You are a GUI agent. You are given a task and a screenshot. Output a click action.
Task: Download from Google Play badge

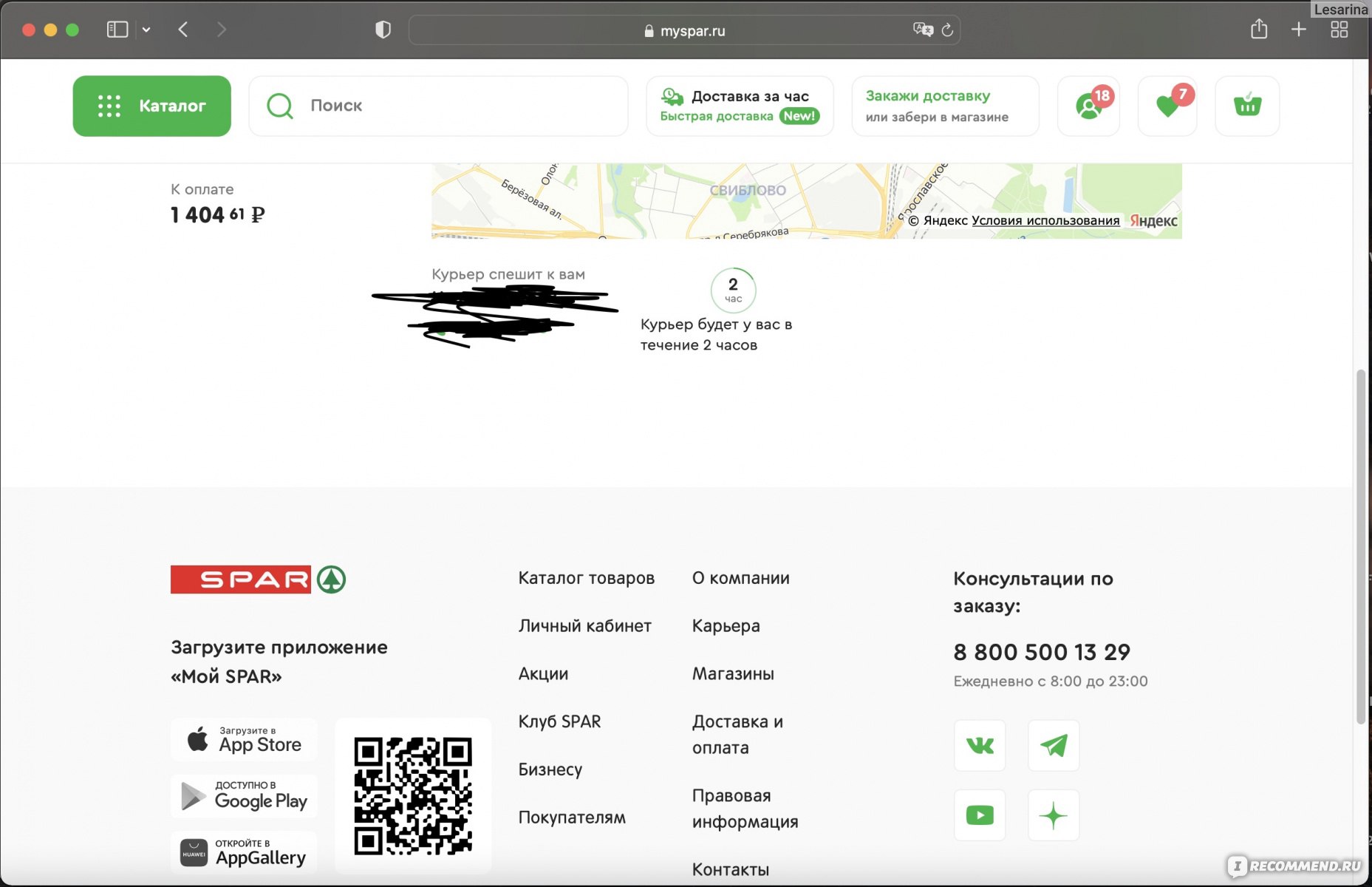pos(244,796)
